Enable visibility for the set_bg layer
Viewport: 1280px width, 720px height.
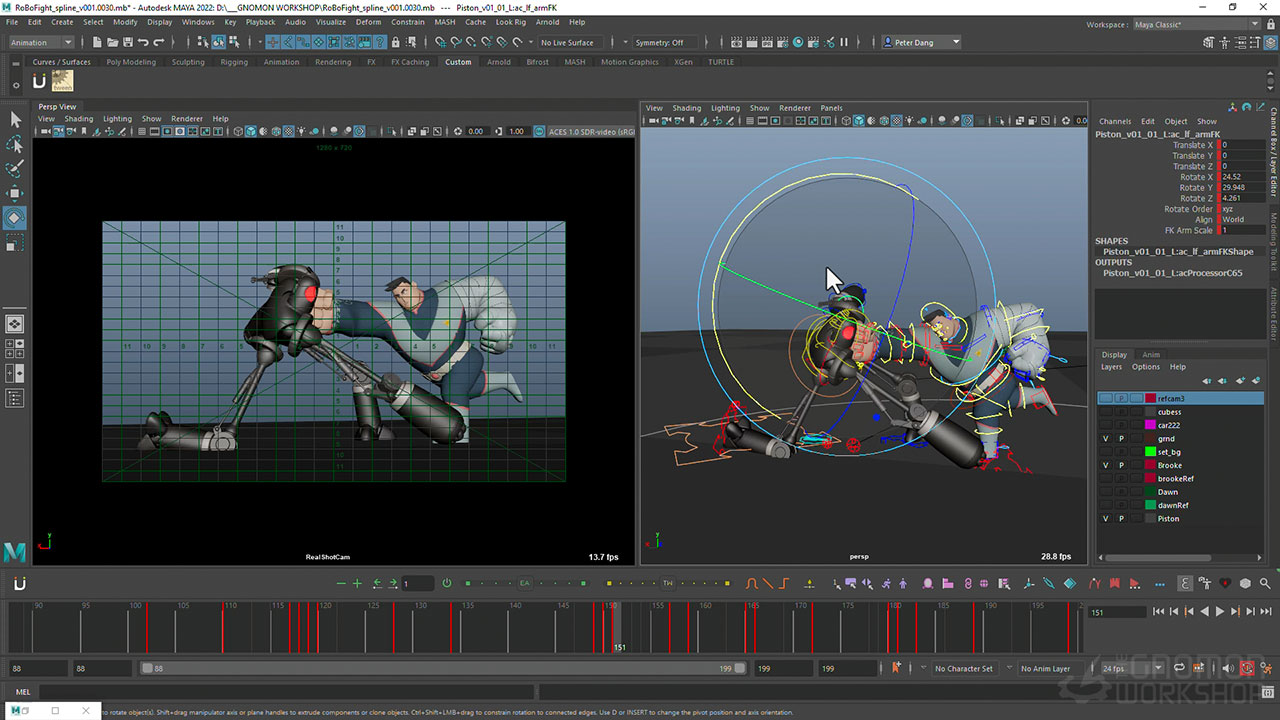(x=1105, y=452)
